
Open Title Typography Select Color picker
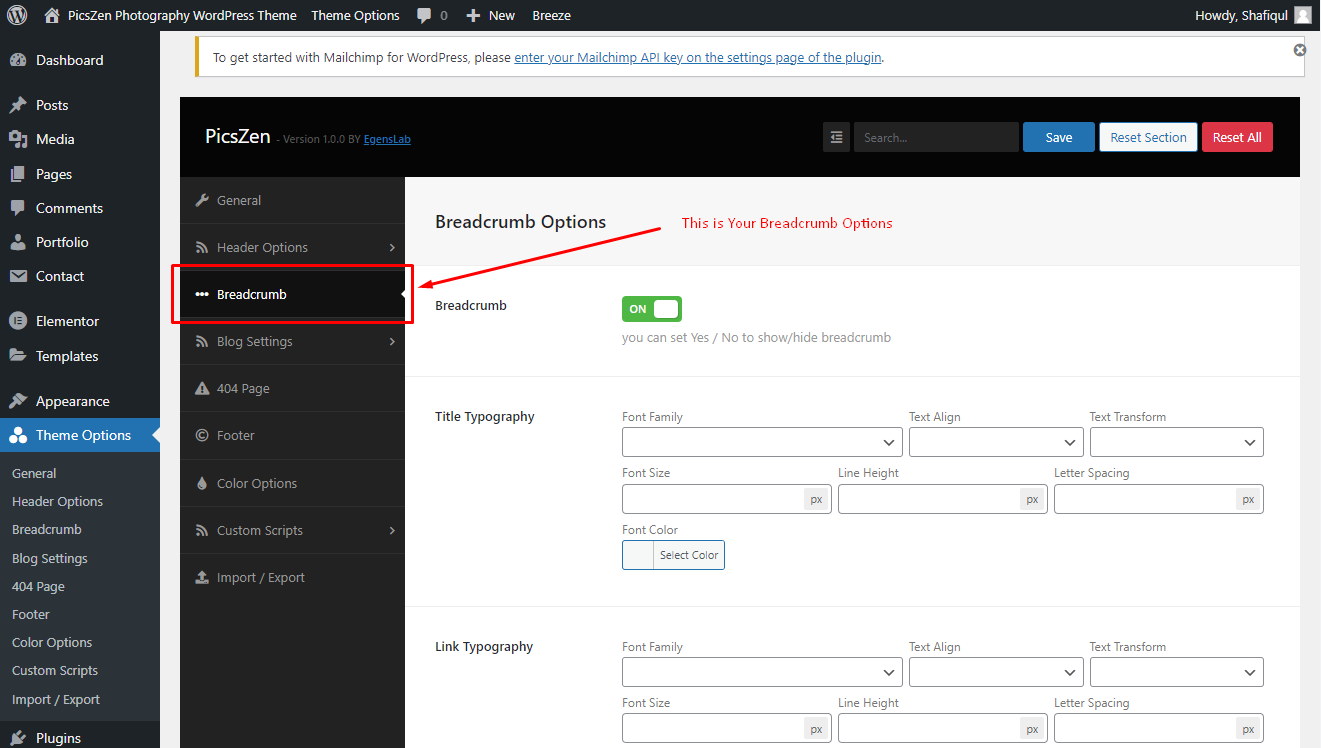673,555
